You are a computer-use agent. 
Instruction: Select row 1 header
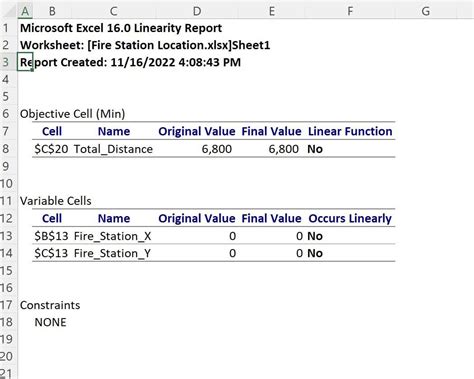pyautogui.click(x=6, y=28)
